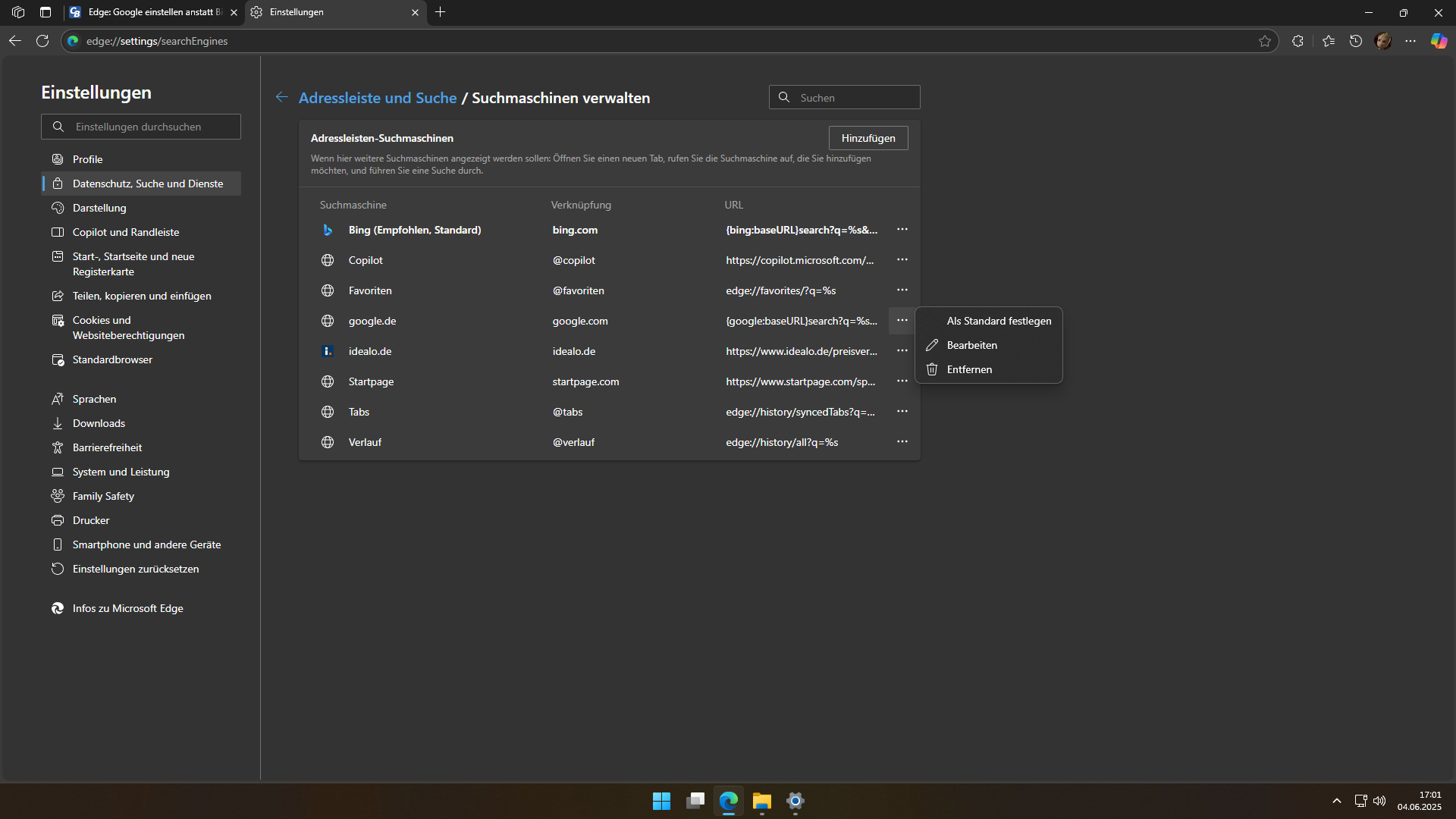Reload the page with refresh icon
The width and height of the screenshot is (1456, 819).
tap(42, 41)
